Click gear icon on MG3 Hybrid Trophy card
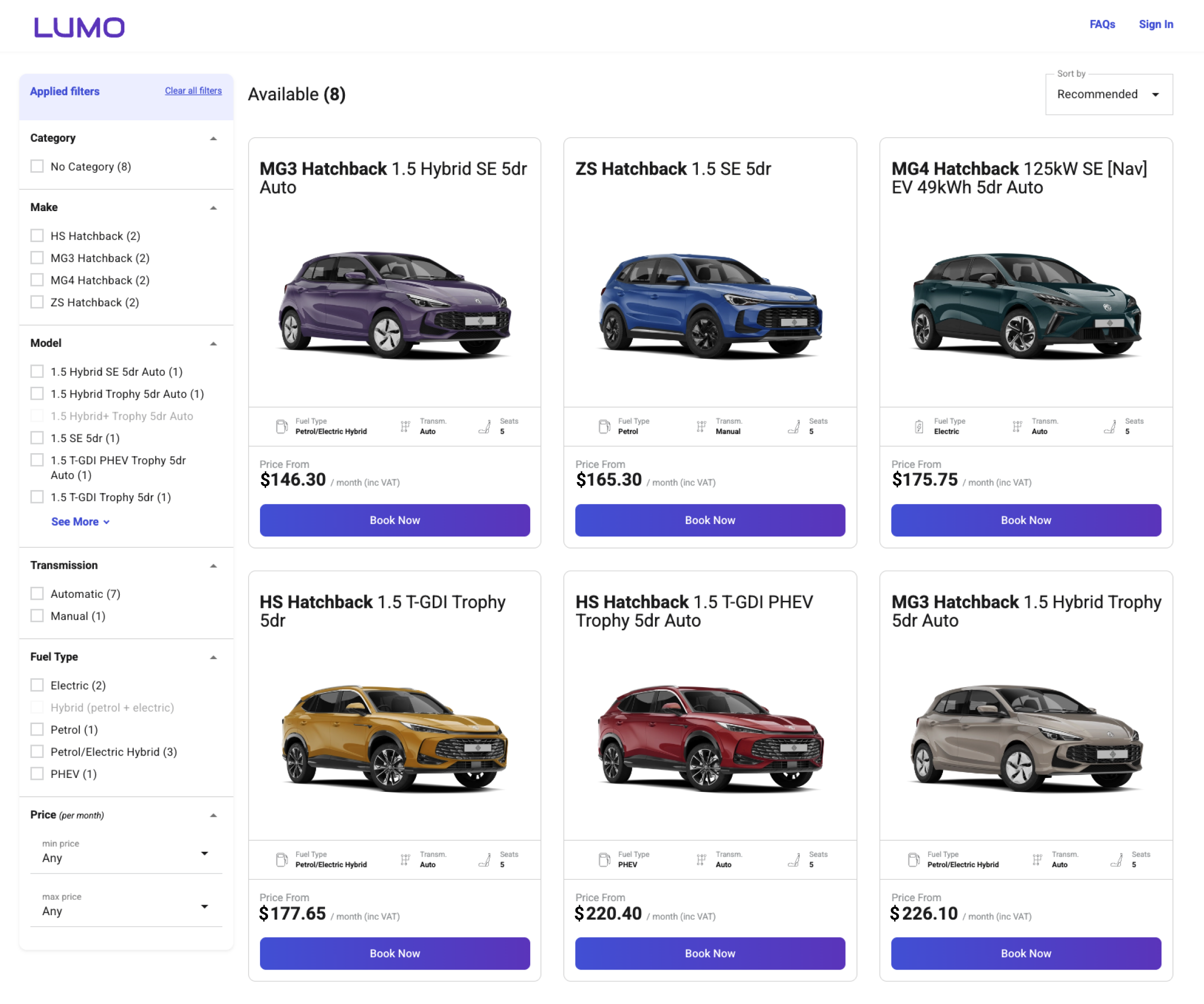This screenshot has height=1004, width=1204. [x=1037, y=860]
